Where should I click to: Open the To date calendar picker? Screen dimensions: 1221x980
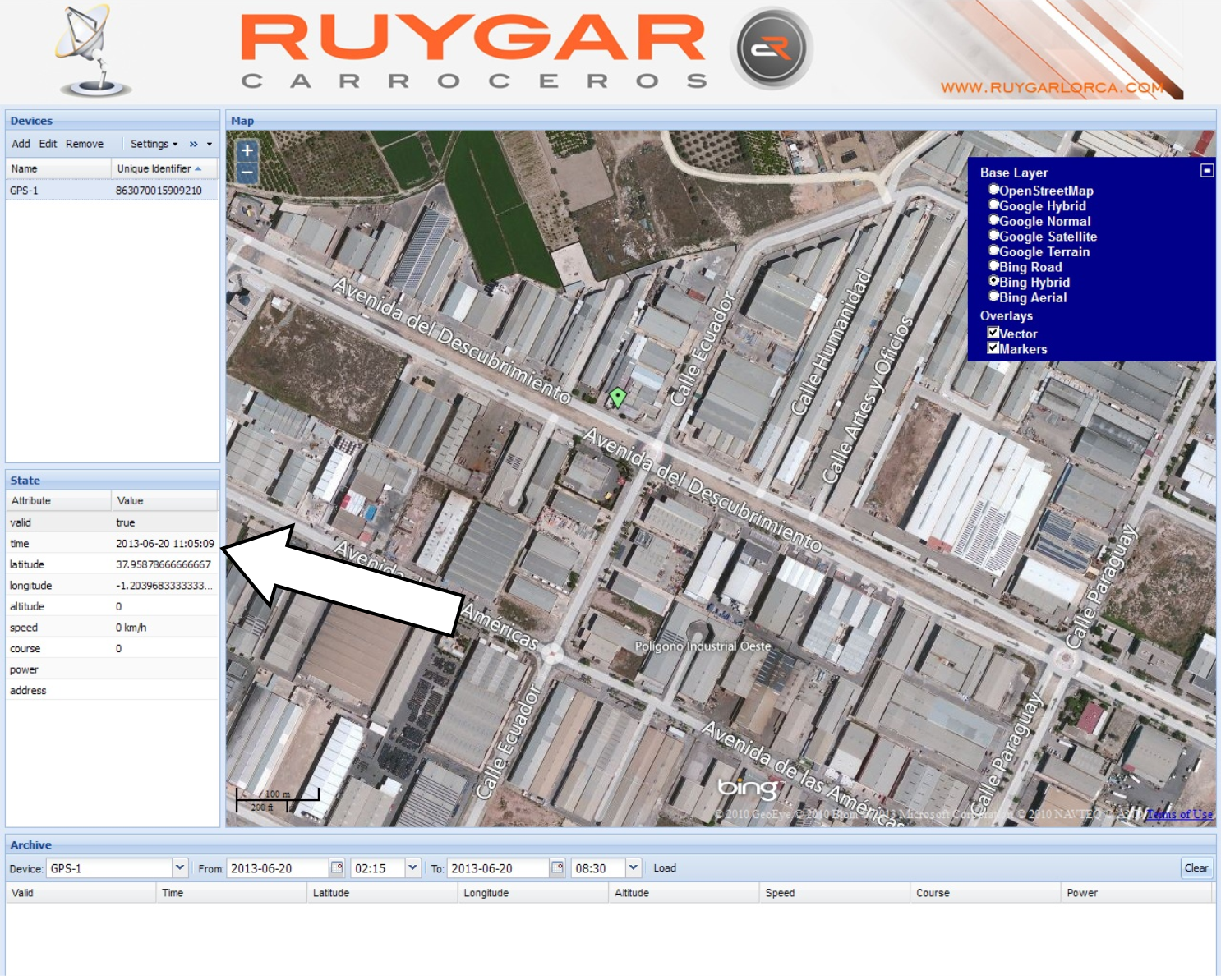pyautogui.click(x=557, y=867)
